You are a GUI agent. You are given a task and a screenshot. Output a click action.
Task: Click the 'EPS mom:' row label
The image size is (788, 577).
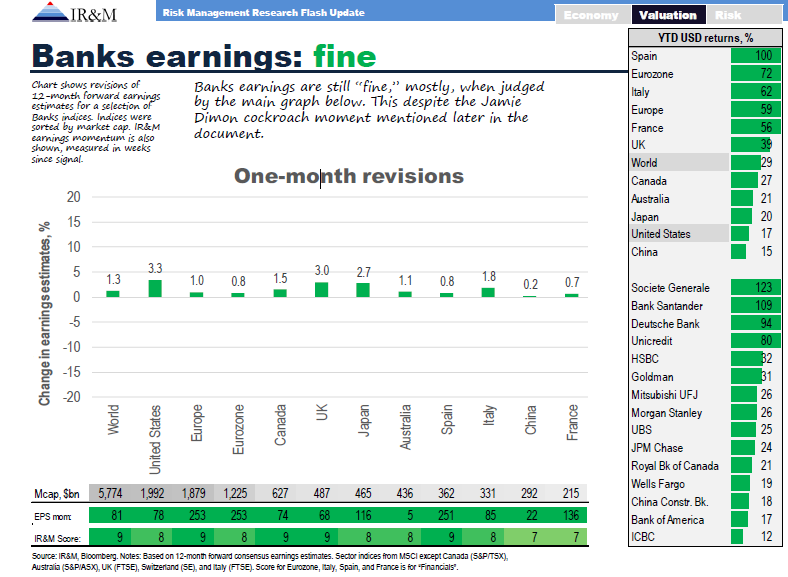pyautogui.click(x=53, y=517)
